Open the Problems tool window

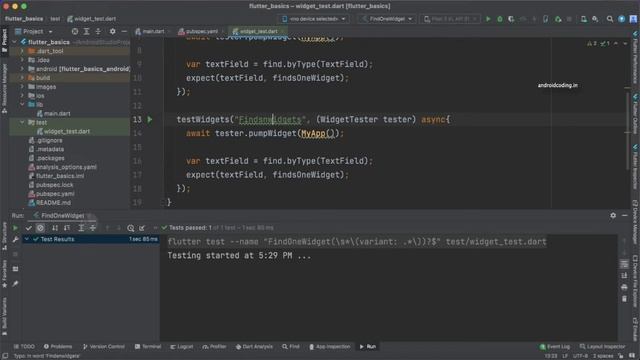tap(58, 347)
